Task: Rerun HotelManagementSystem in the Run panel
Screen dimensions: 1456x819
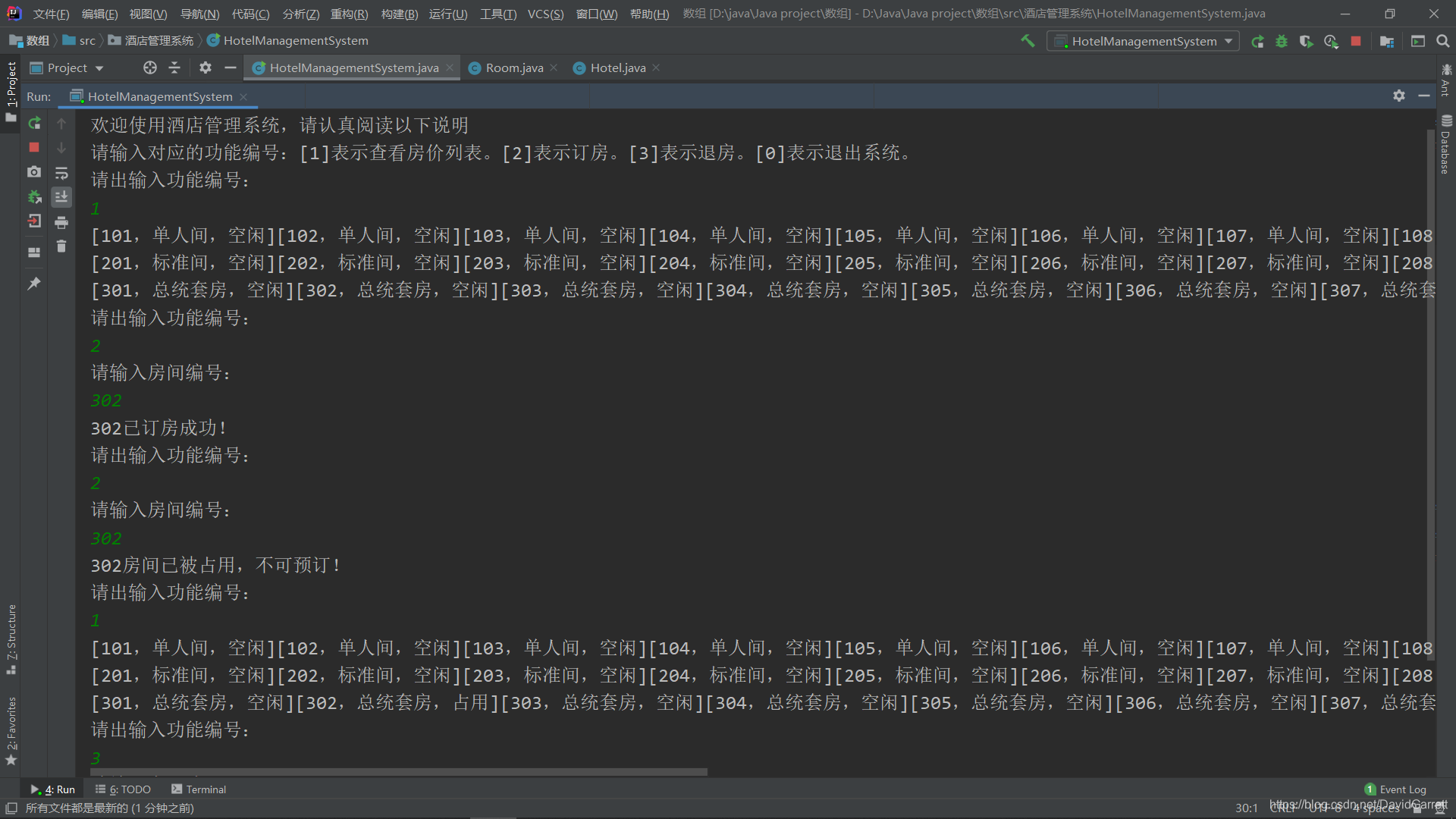Action: [34, 123]
